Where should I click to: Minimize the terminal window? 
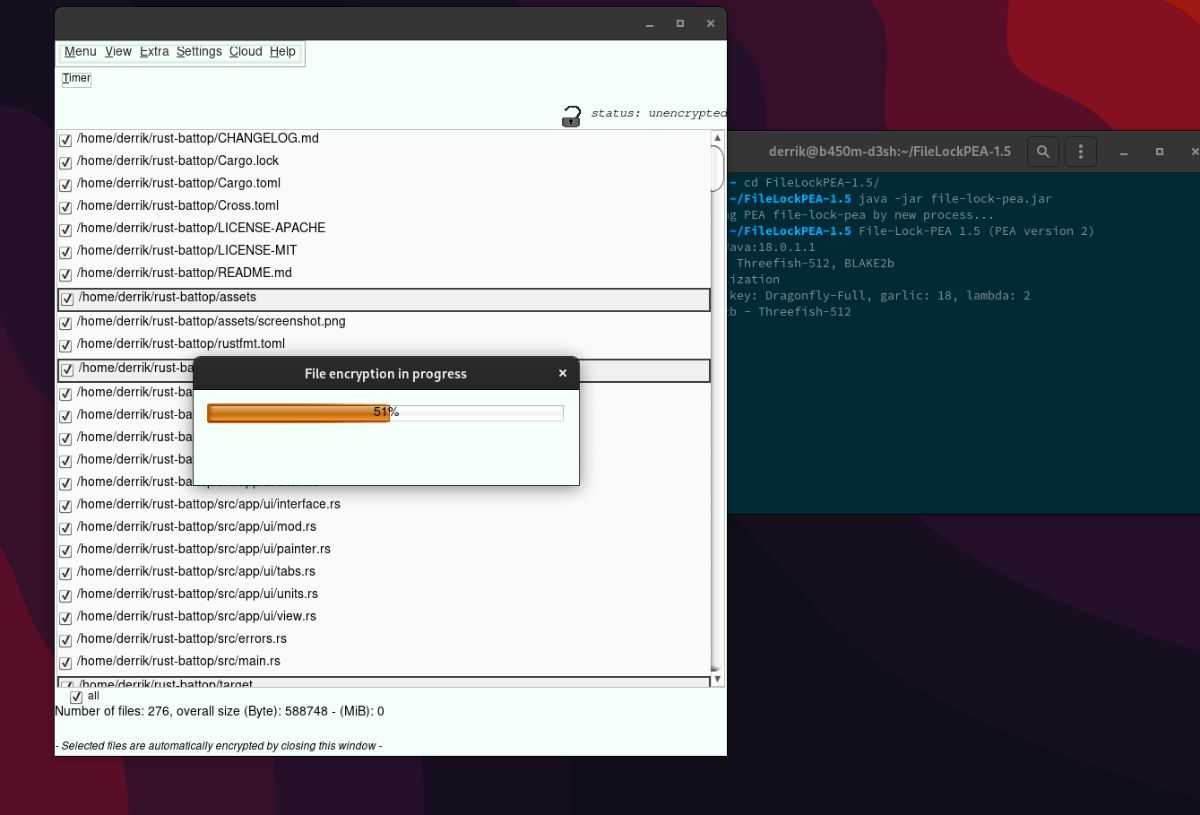1125,152
